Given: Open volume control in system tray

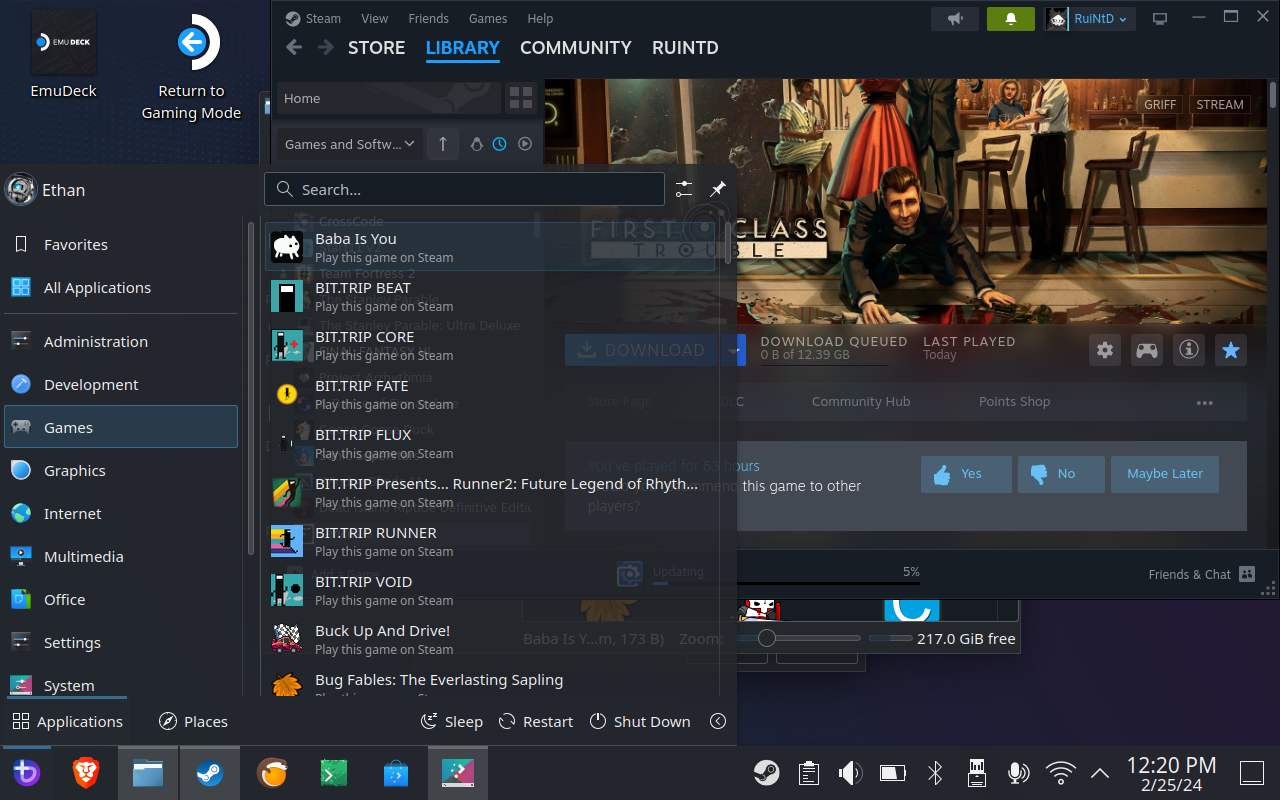Looking at the screenshot, I should click(x=851, y=772).
